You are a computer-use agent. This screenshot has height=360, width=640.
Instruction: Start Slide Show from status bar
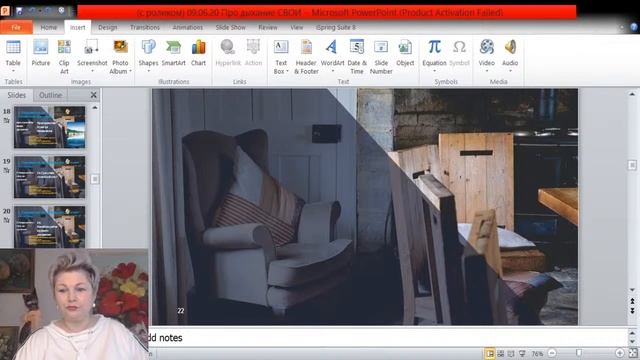point(522,353)
